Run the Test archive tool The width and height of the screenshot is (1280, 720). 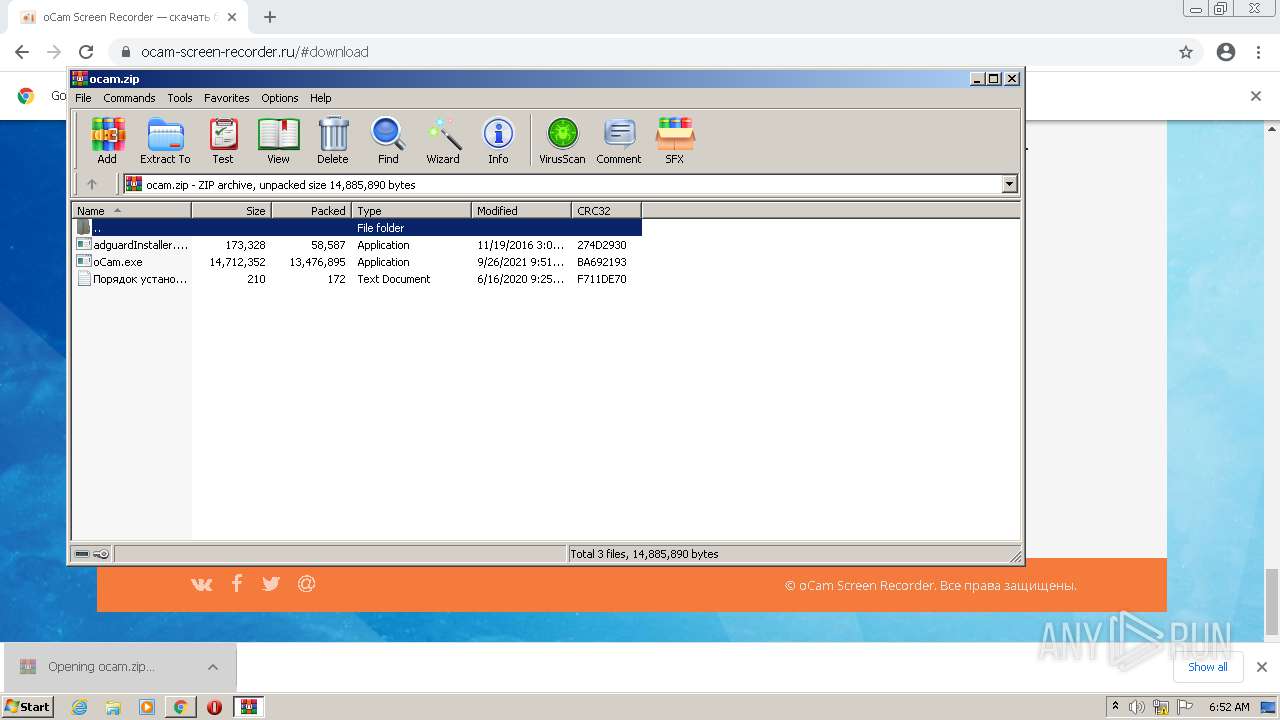tap(223, 141)
